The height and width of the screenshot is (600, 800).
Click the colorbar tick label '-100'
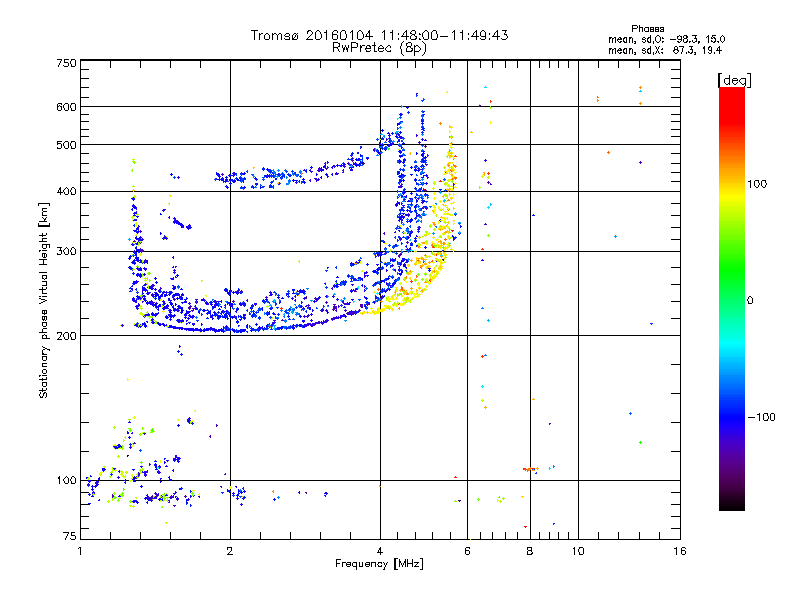coord(761,417)
